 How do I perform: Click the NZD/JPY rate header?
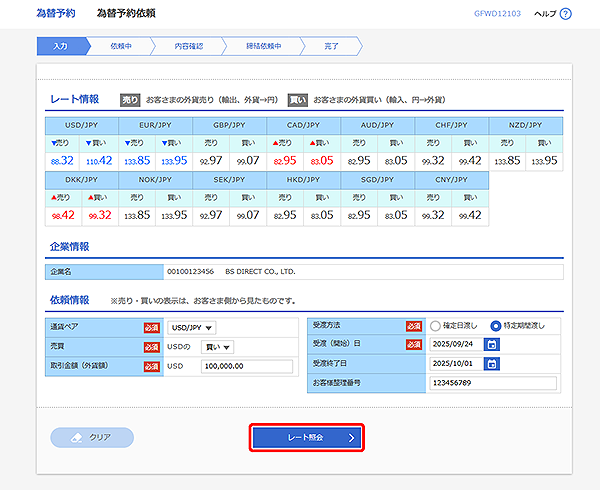tap(525, 125)
